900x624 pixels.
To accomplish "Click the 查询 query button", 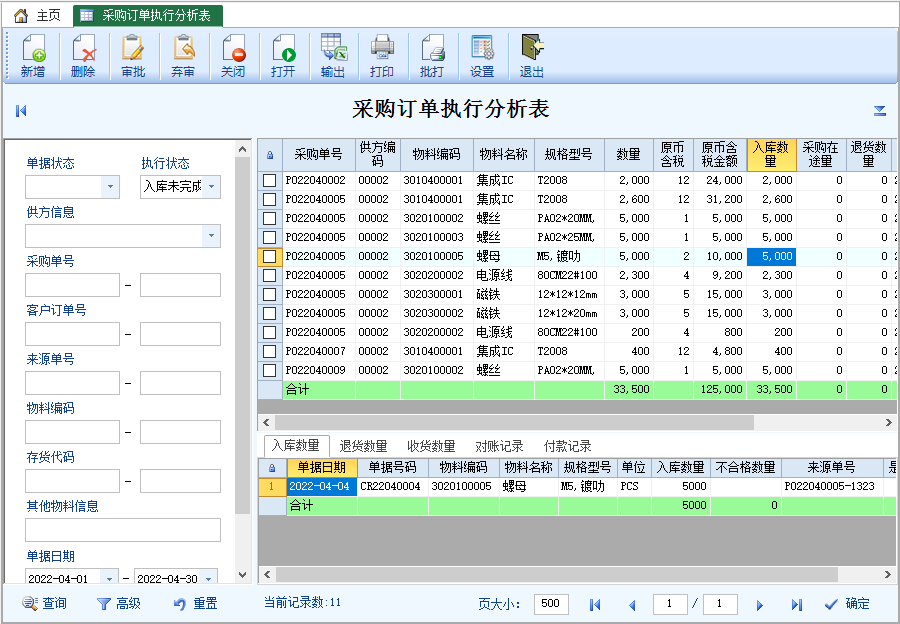I will [45, 603].
